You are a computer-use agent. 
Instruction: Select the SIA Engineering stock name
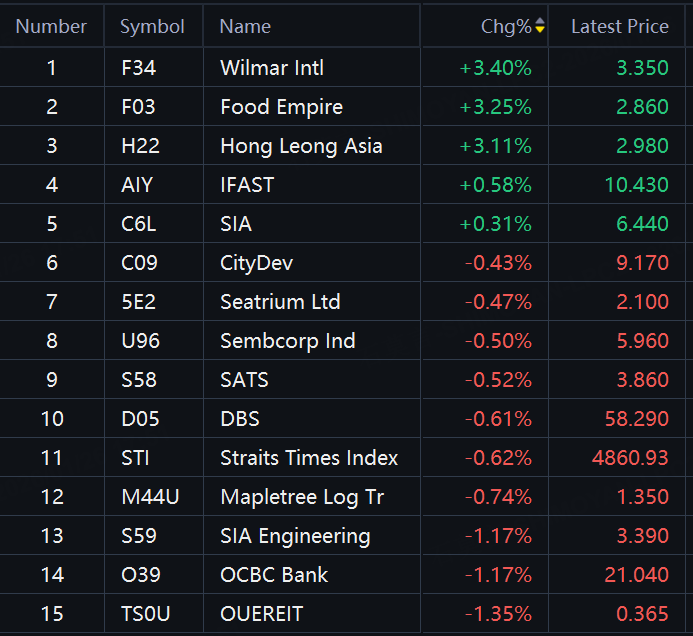point(295,536)
